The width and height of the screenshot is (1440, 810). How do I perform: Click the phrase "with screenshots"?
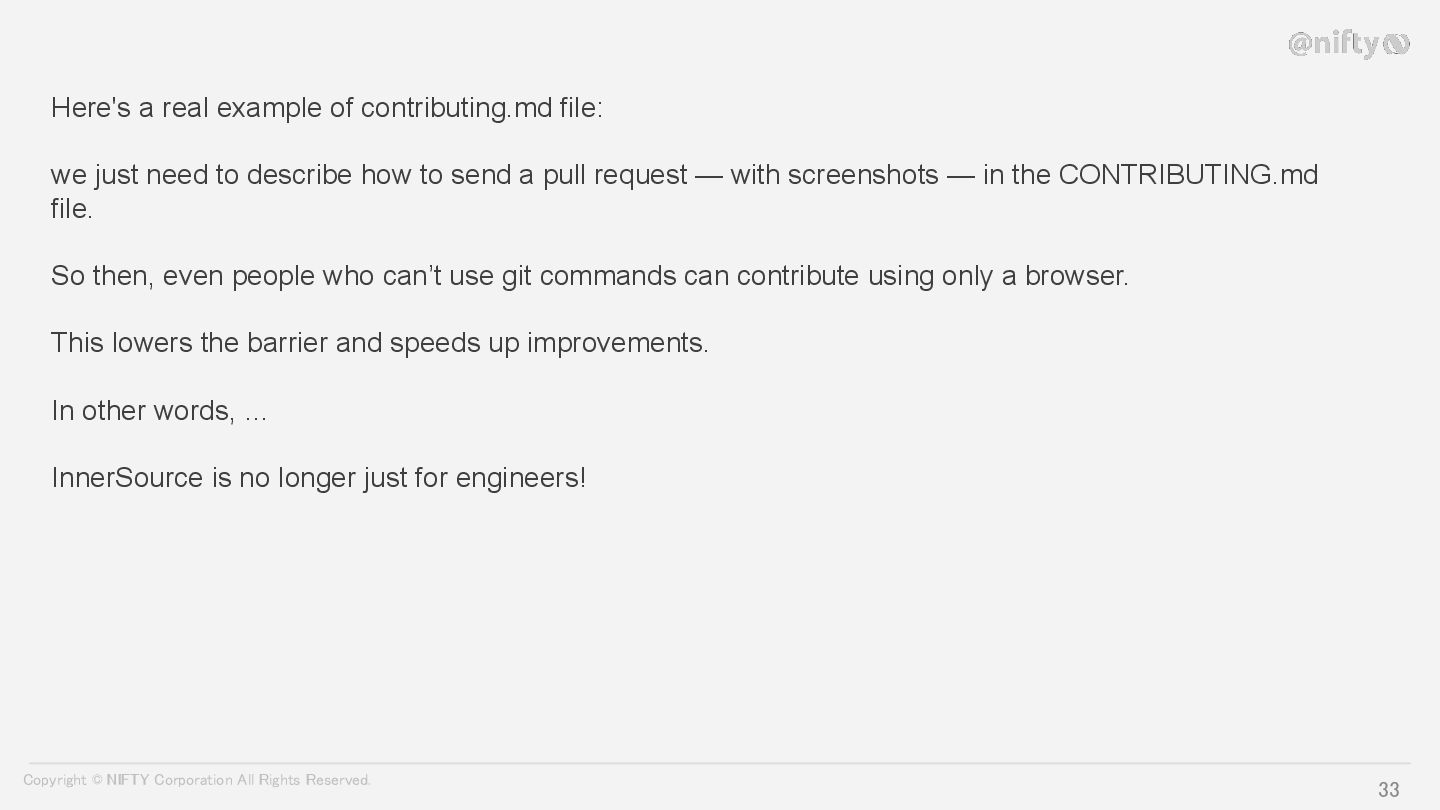tap(834, 175)
